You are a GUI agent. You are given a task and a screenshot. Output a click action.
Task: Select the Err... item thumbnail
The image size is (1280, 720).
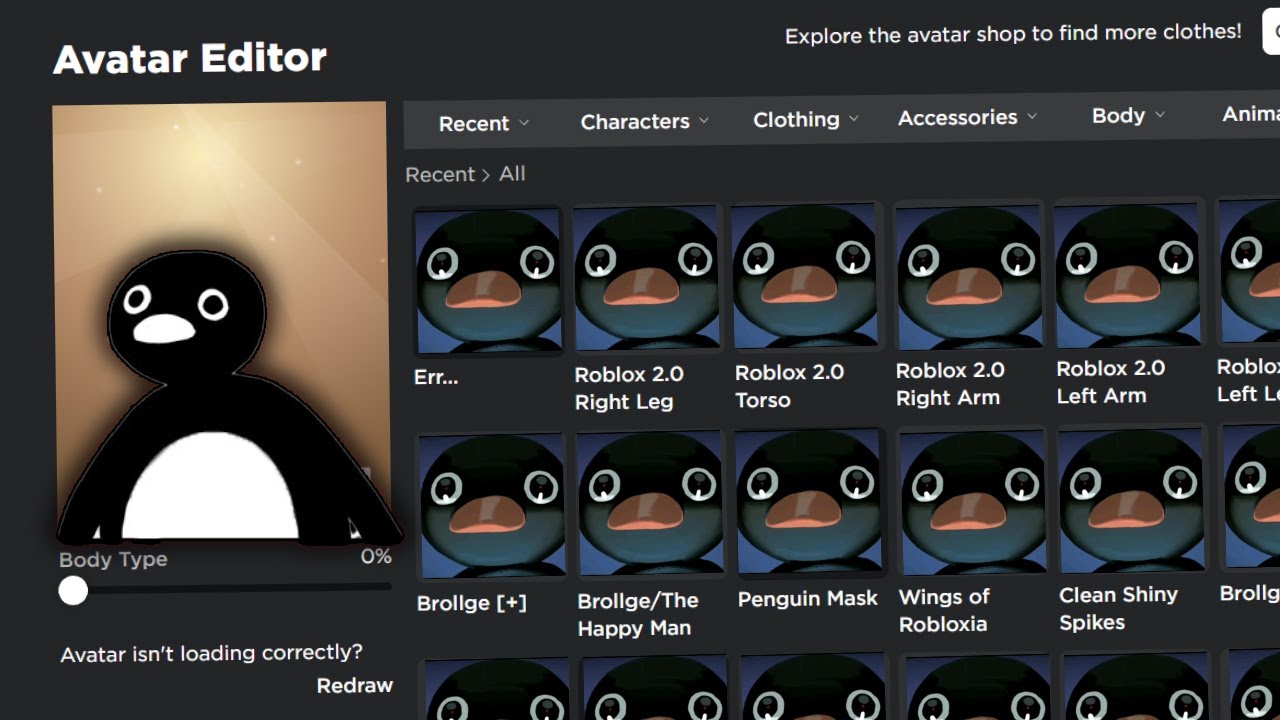pos(488,280)
